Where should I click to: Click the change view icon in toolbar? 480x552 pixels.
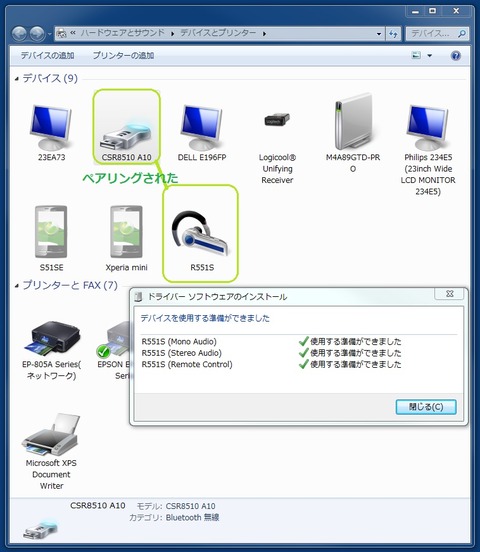coord(416,55)
